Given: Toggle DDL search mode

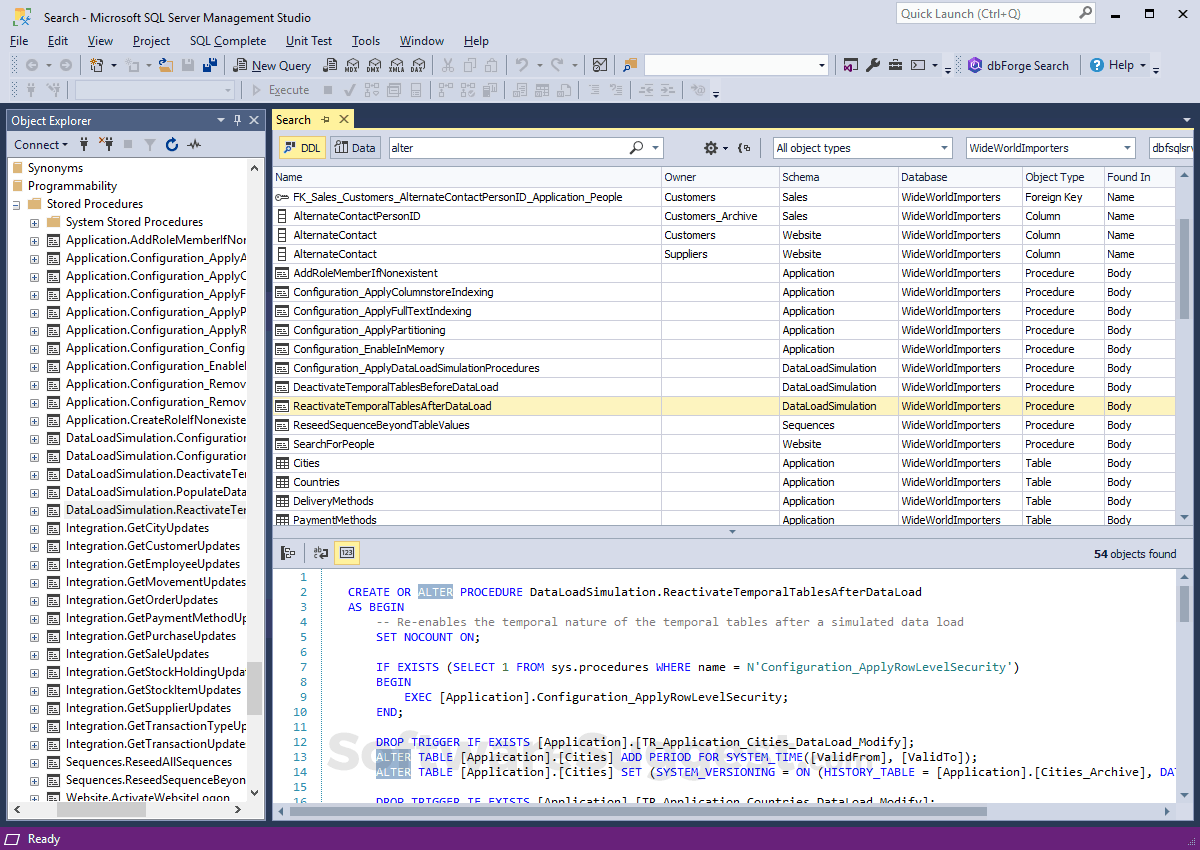Looking at the screenshot, I should click(301, 148).
